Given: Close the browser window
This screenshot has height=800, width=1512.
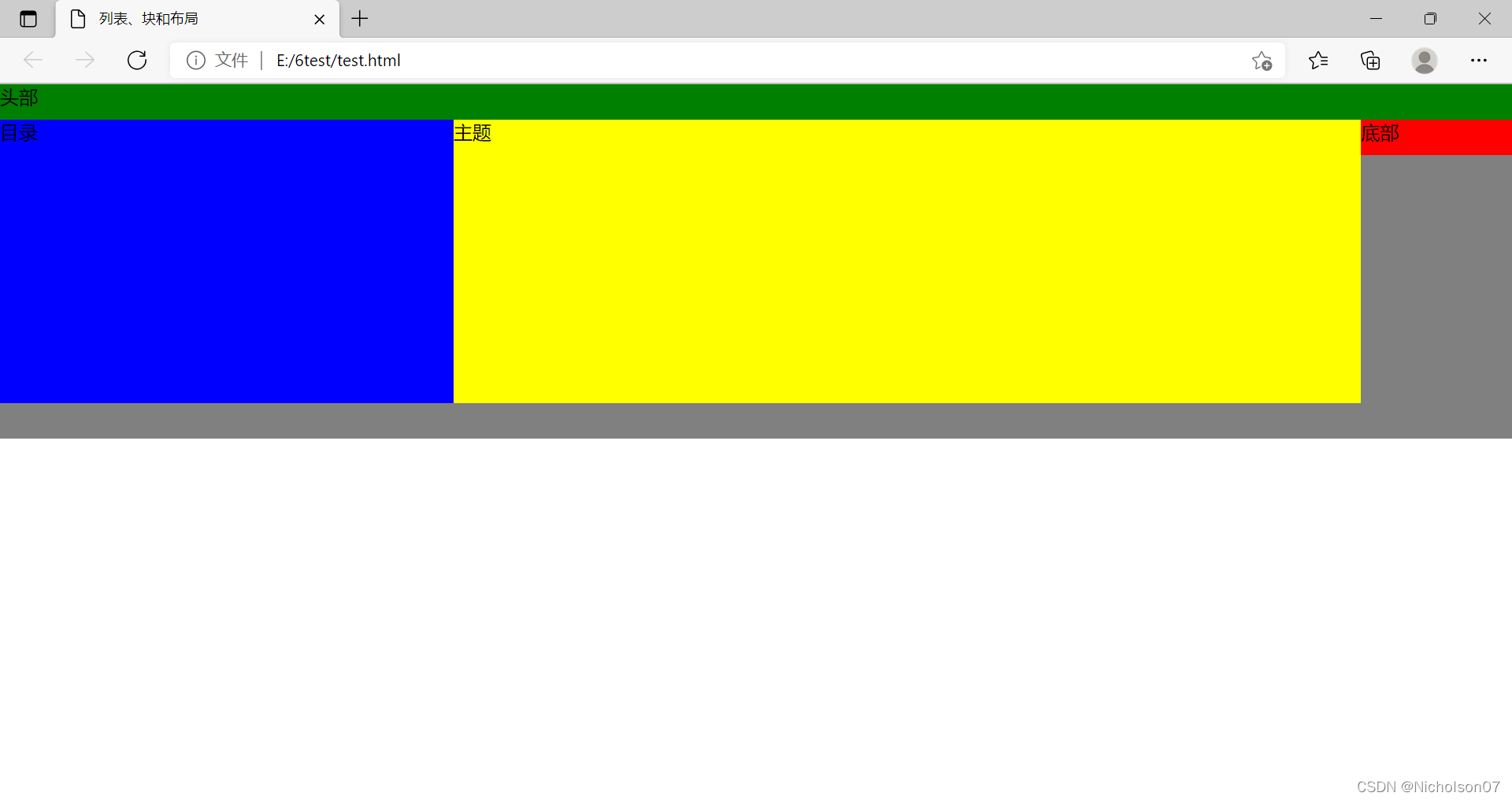Looking at the screenshot, I should (1484, 19).
